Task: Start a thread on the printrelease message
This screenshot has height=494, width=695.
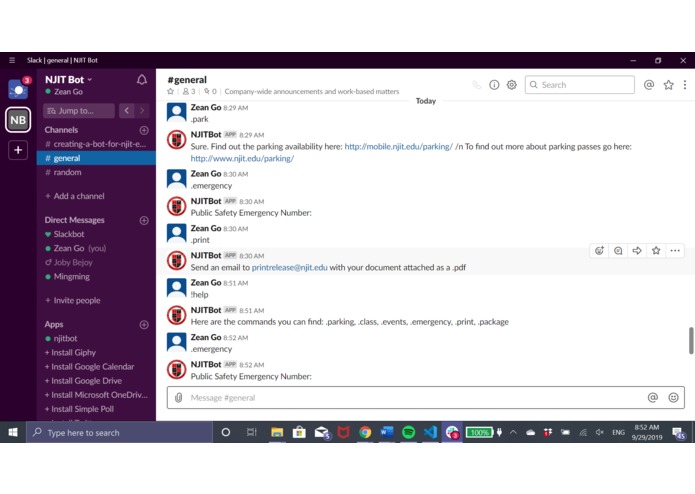Action: coord(618,251)
